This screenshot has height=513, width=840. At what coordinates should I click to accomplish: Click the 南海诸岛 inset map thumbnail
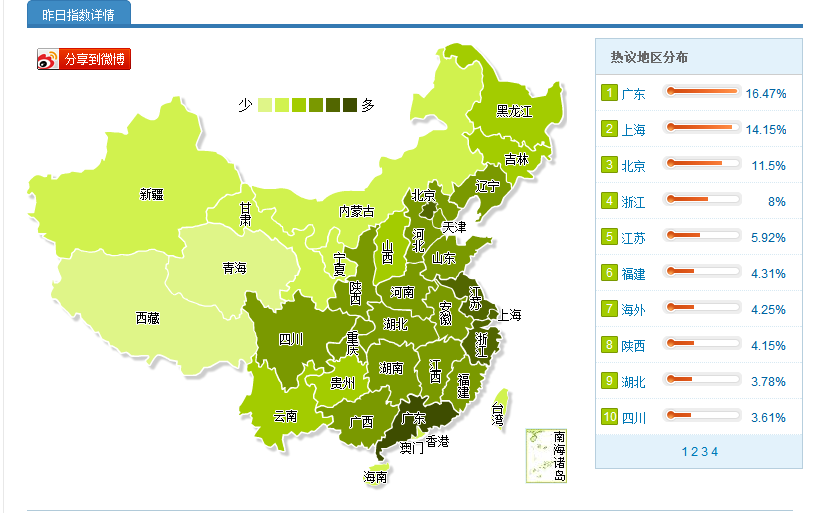click(x=547, y=455)
